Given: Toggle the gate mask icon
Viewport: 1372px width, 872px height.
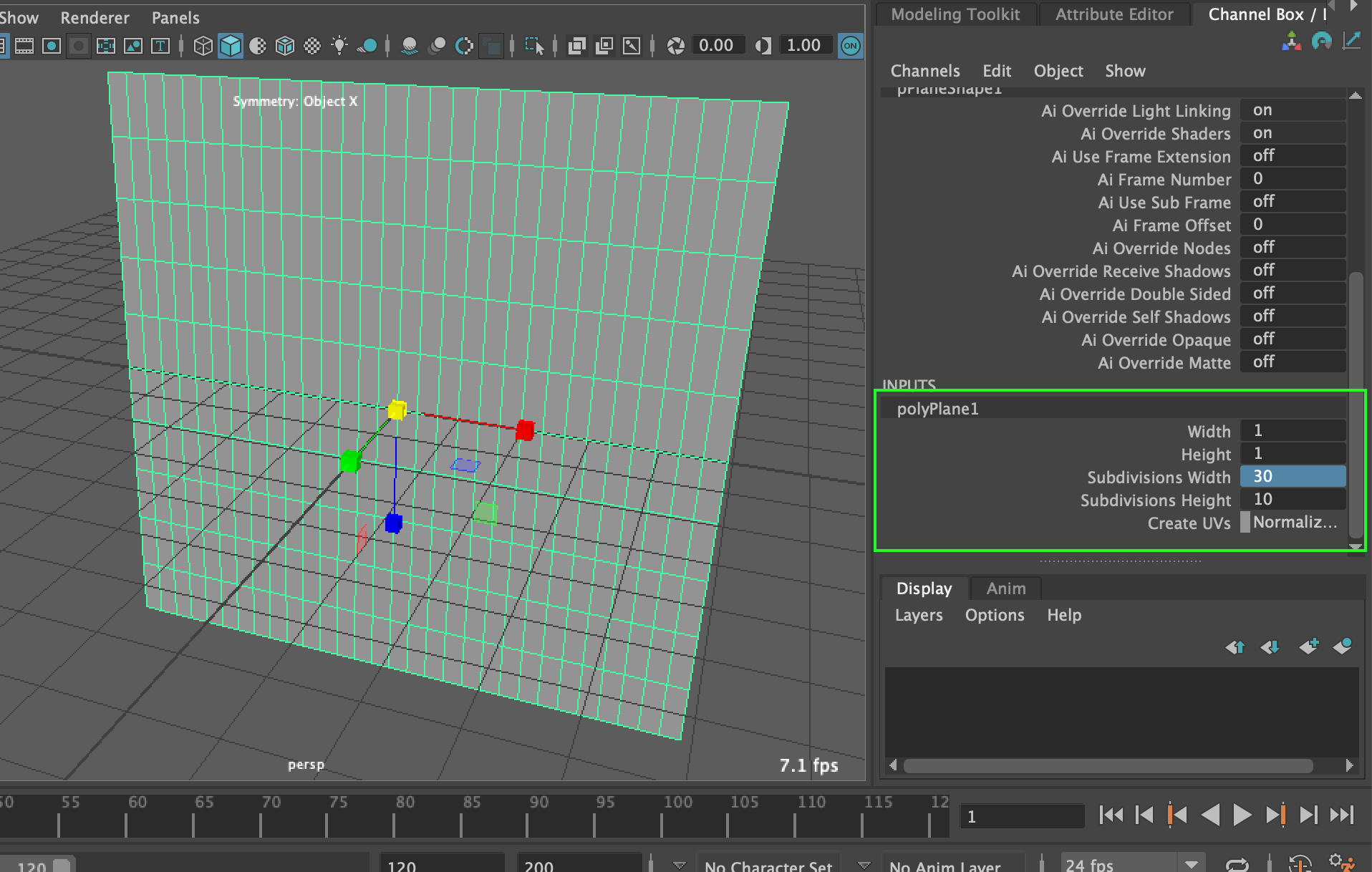Looking at the screenshot, I should [79, 47].
